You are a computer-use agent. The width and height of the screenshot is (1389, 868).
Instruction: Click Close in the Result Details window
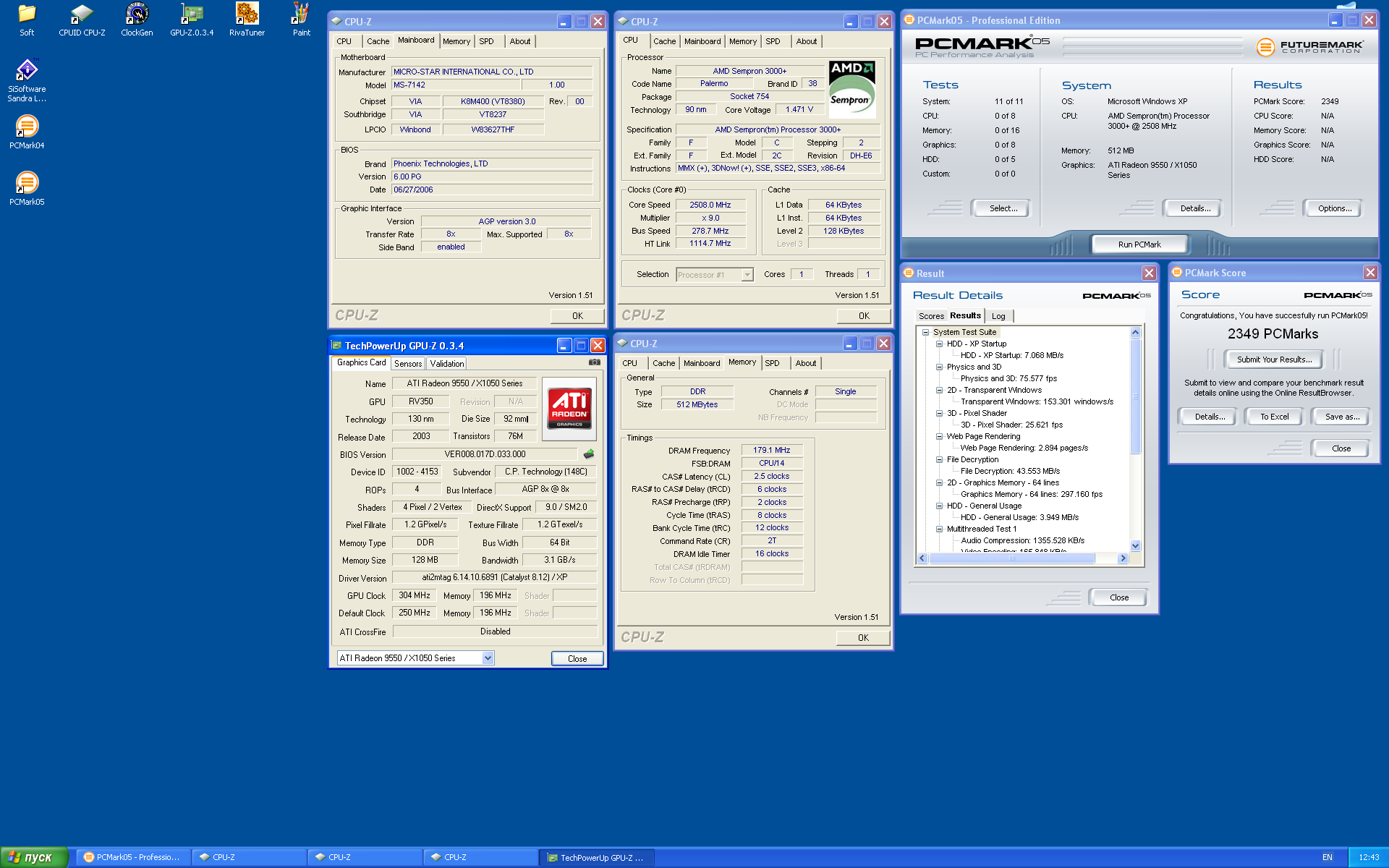click(x=1119, y=597)
